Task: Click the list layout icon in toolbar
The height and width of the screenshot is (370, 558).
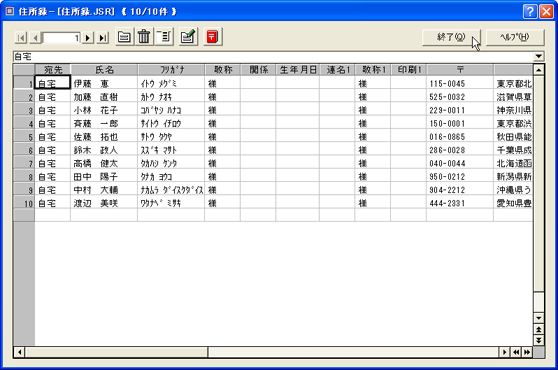Action: pyautogui.click(x=164, y=37)
